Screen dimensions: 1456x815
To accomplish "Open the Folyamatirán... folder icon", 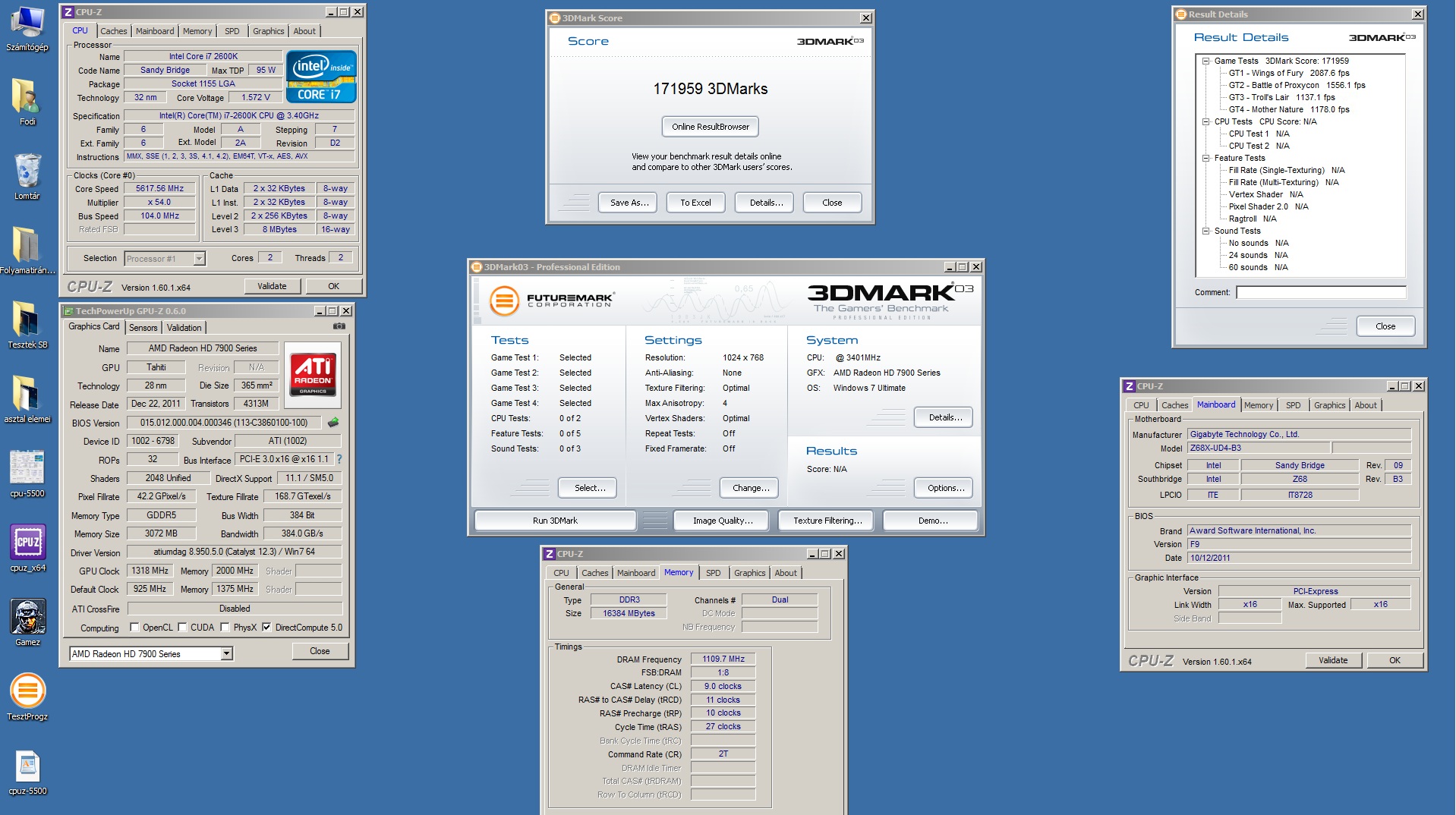I will pyautogui.click(x=27, y=250).
